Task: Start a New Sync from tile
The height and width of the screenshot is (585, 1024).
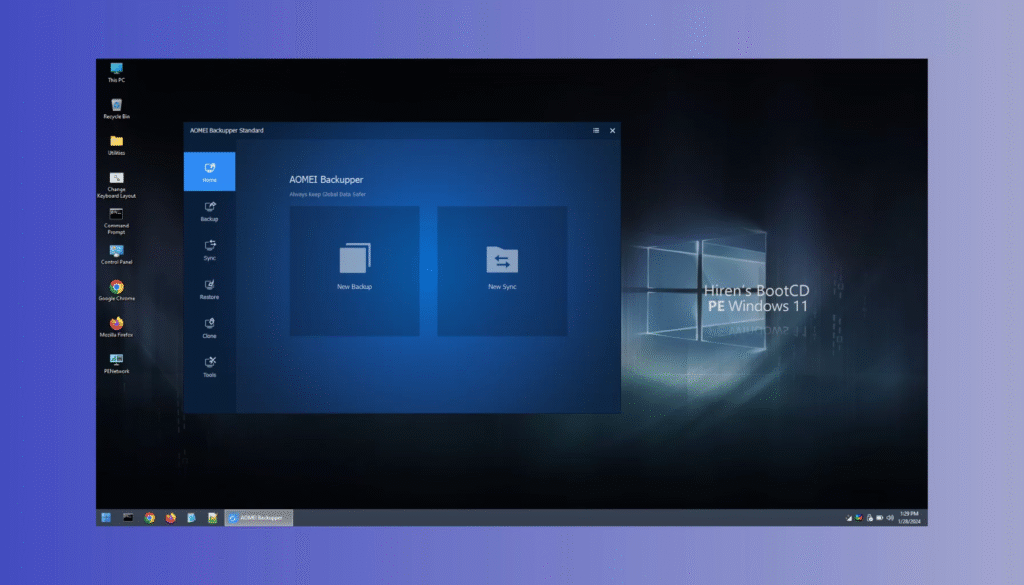Action: 502,271
